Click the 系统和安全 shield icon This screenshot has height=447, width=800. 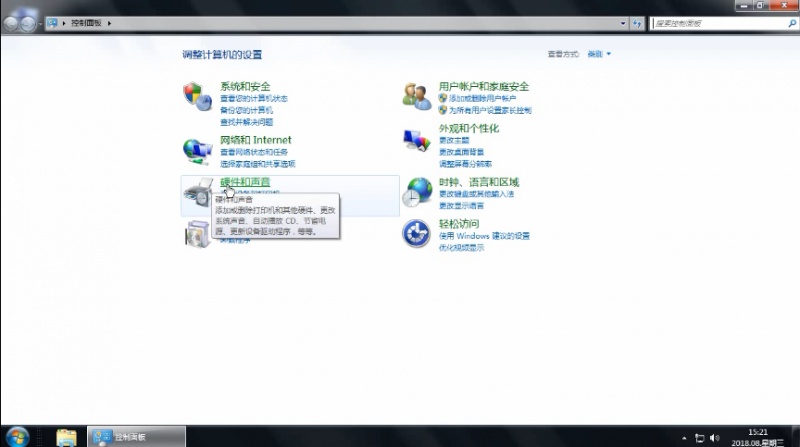(197, 96)
